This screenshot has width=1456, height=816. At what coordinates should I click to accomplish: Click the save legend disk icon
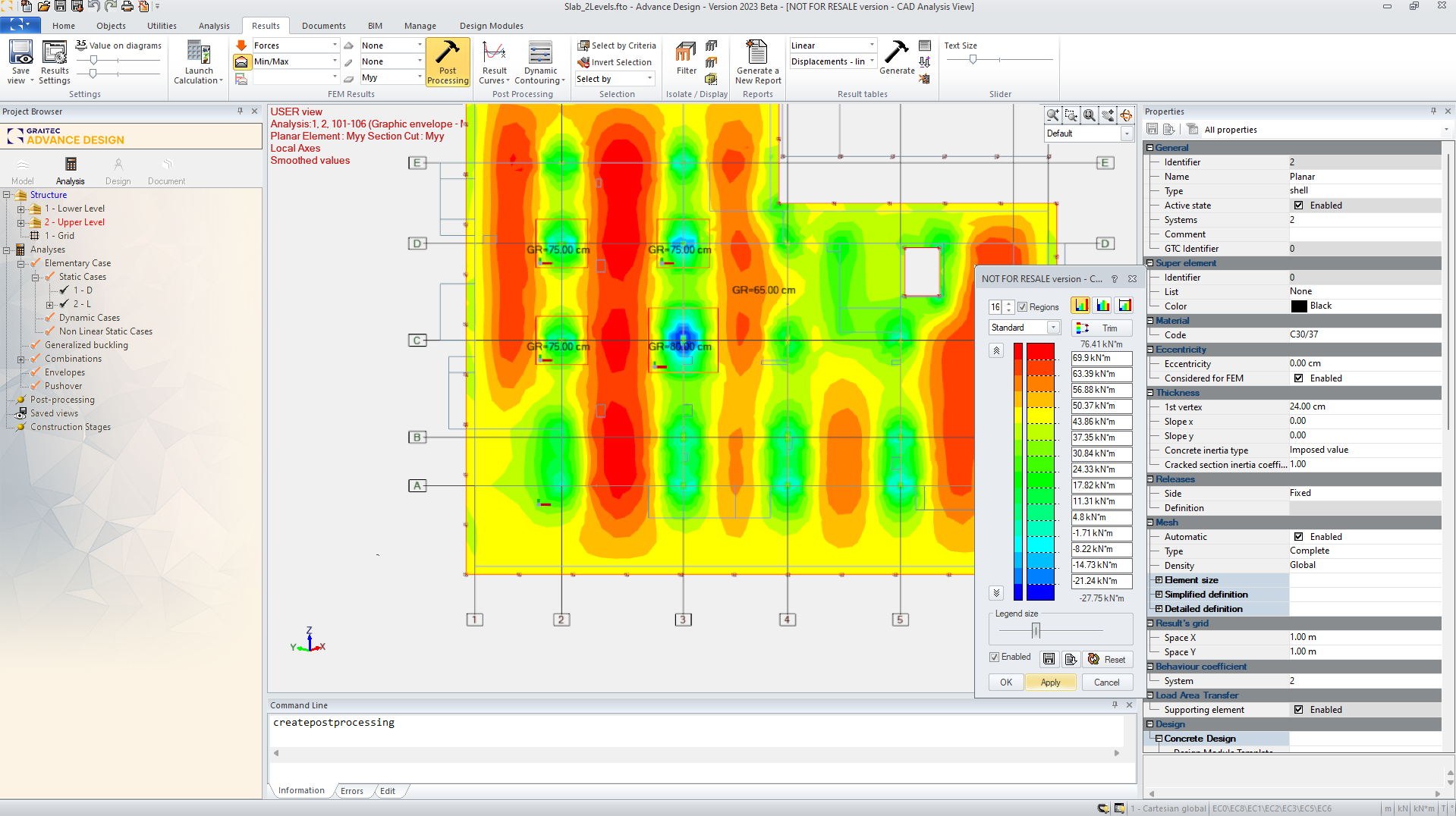(1049, 659)
